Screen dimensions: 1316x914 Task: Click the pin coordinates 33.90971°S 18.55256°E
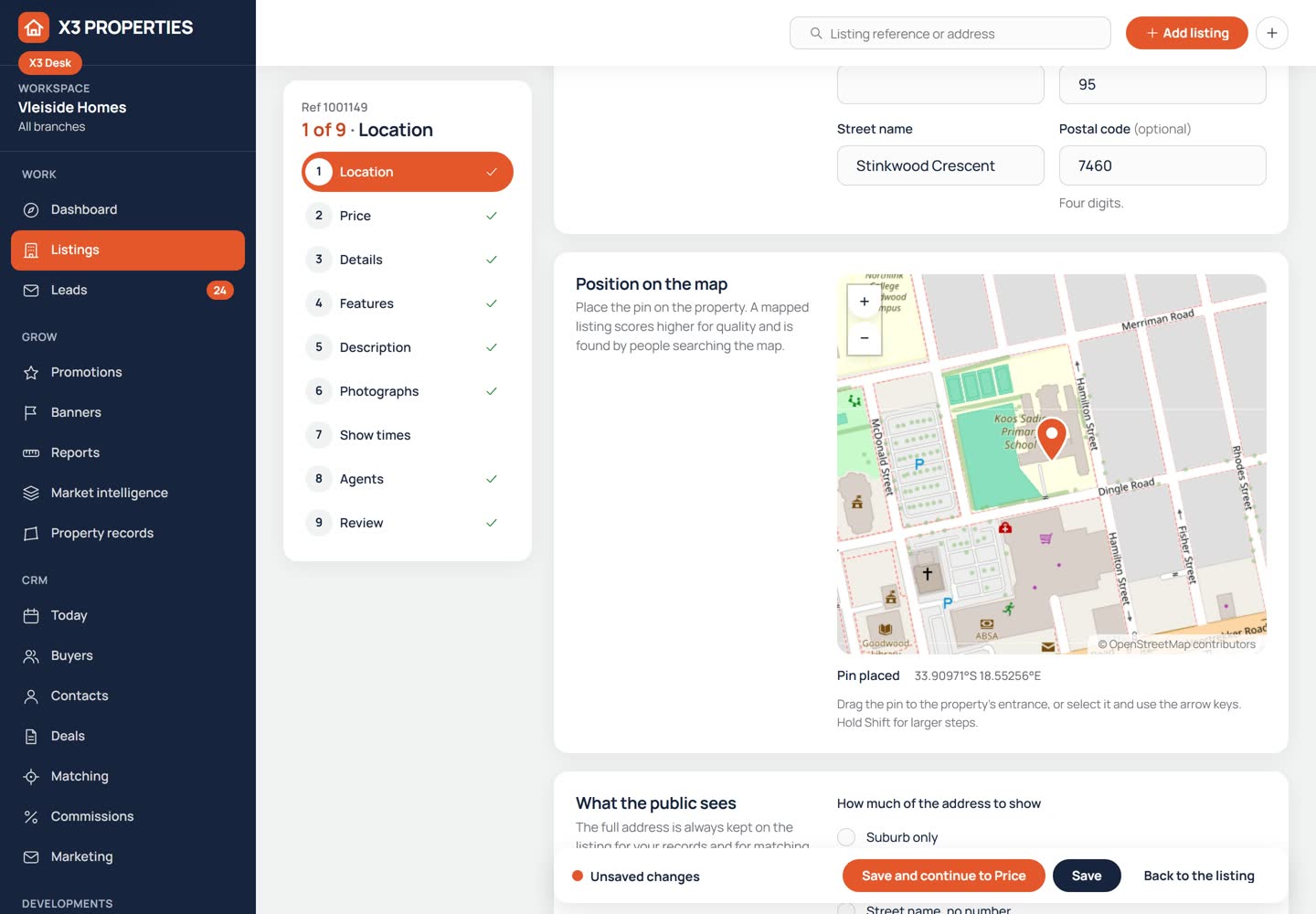[978, 676]
